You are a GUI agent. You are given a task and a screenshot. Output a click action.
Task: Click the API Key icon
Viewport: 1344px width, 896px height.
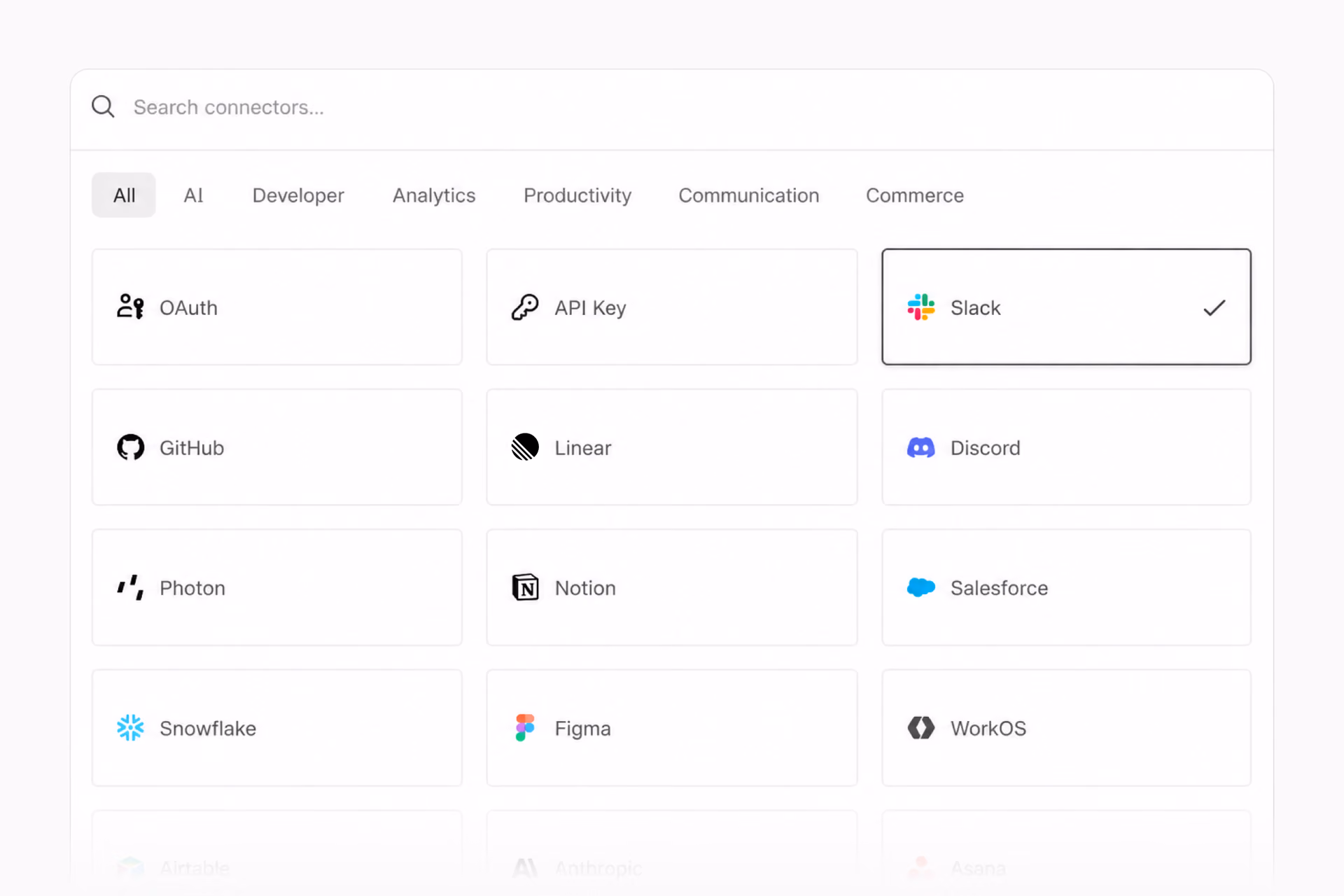pos(525,307)
